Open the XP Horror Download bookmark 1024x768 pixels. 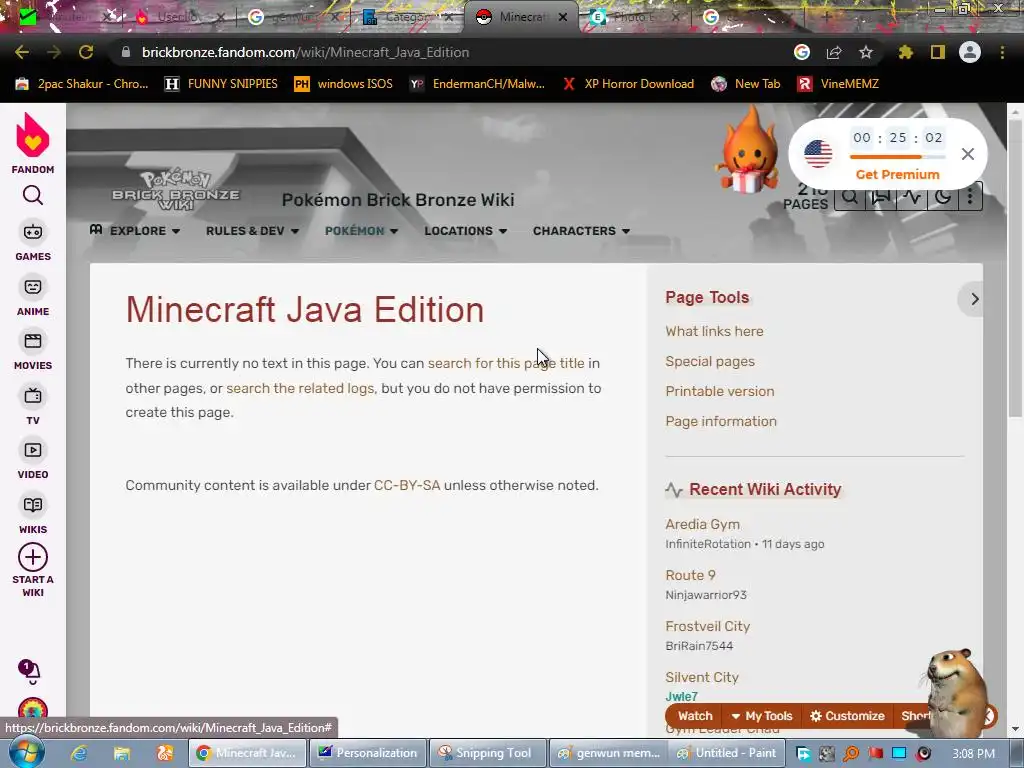coord(628,84)
